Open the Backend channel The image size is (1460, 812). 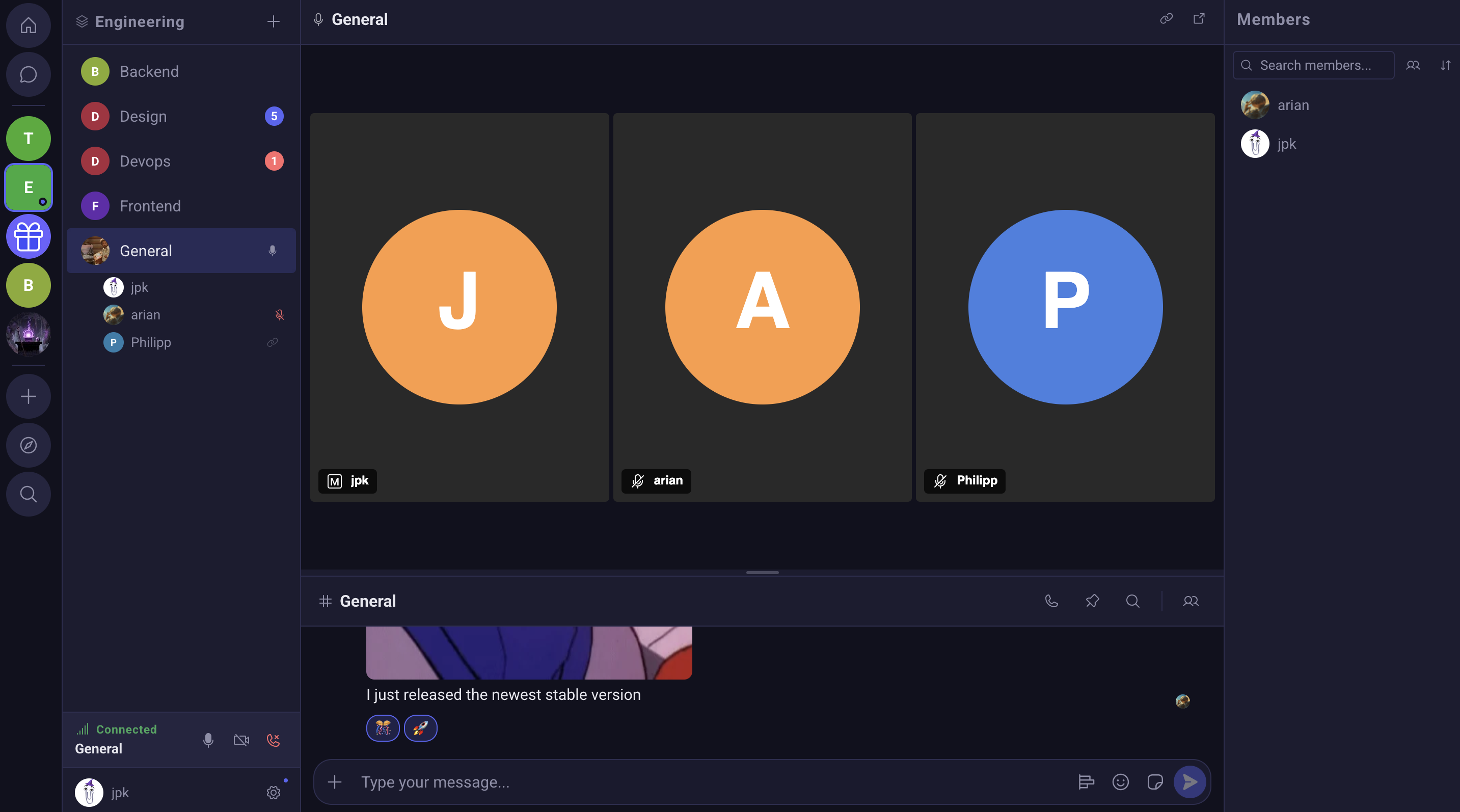[x=181, y=71]
